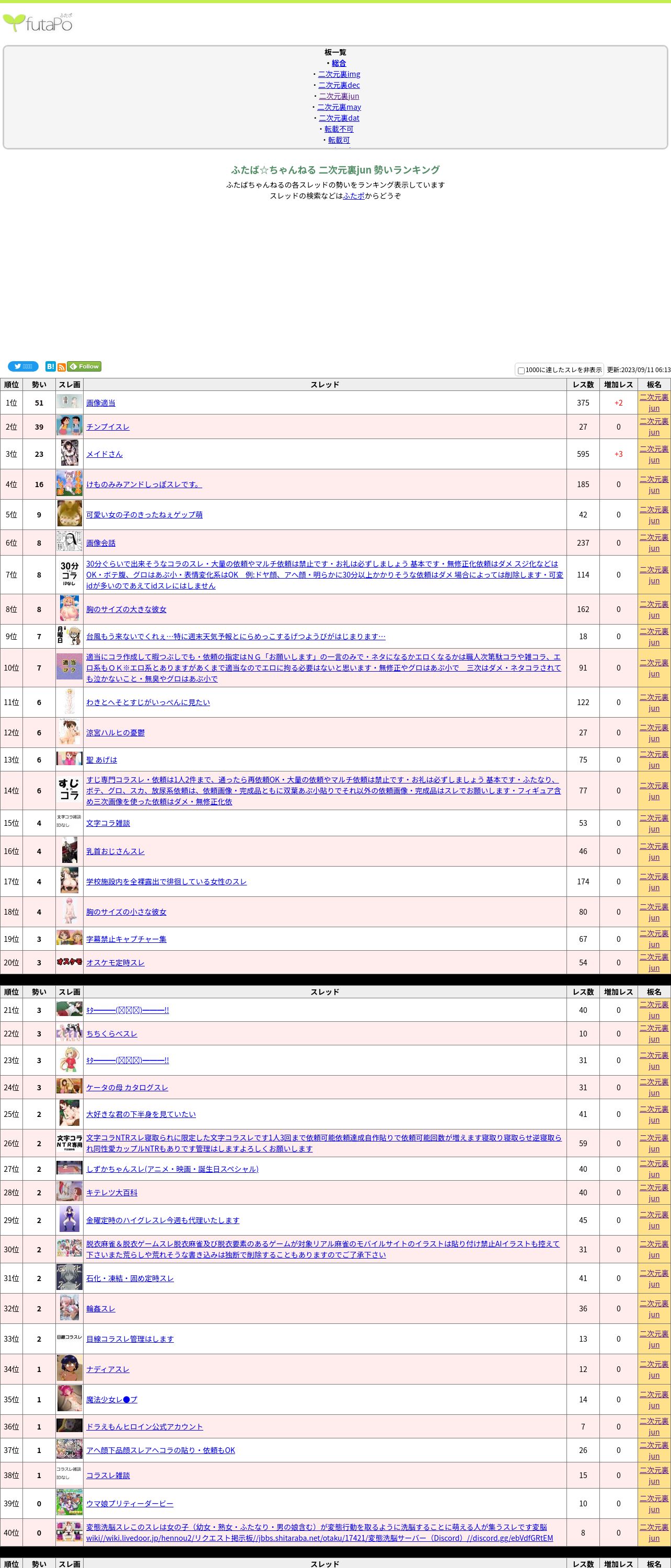
Task: Click the 更新:2023/09/11 06:13 timestamp
Action: (639, 370)
